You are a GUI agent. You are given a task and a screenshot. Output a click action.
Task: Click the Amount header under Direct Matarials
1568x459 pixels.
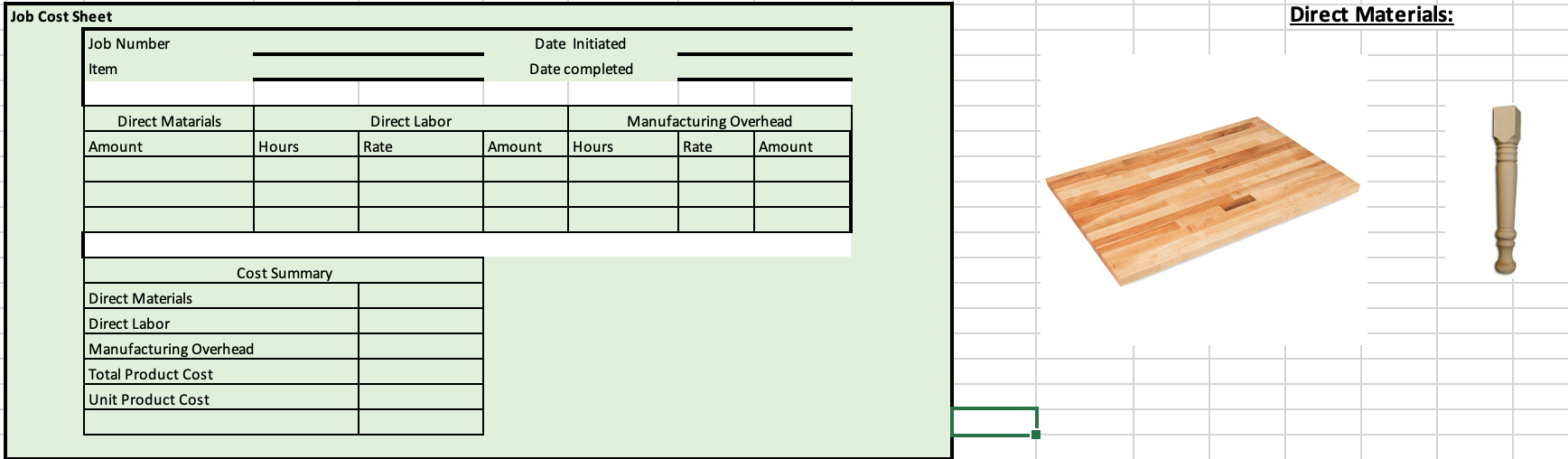[169, 146]
